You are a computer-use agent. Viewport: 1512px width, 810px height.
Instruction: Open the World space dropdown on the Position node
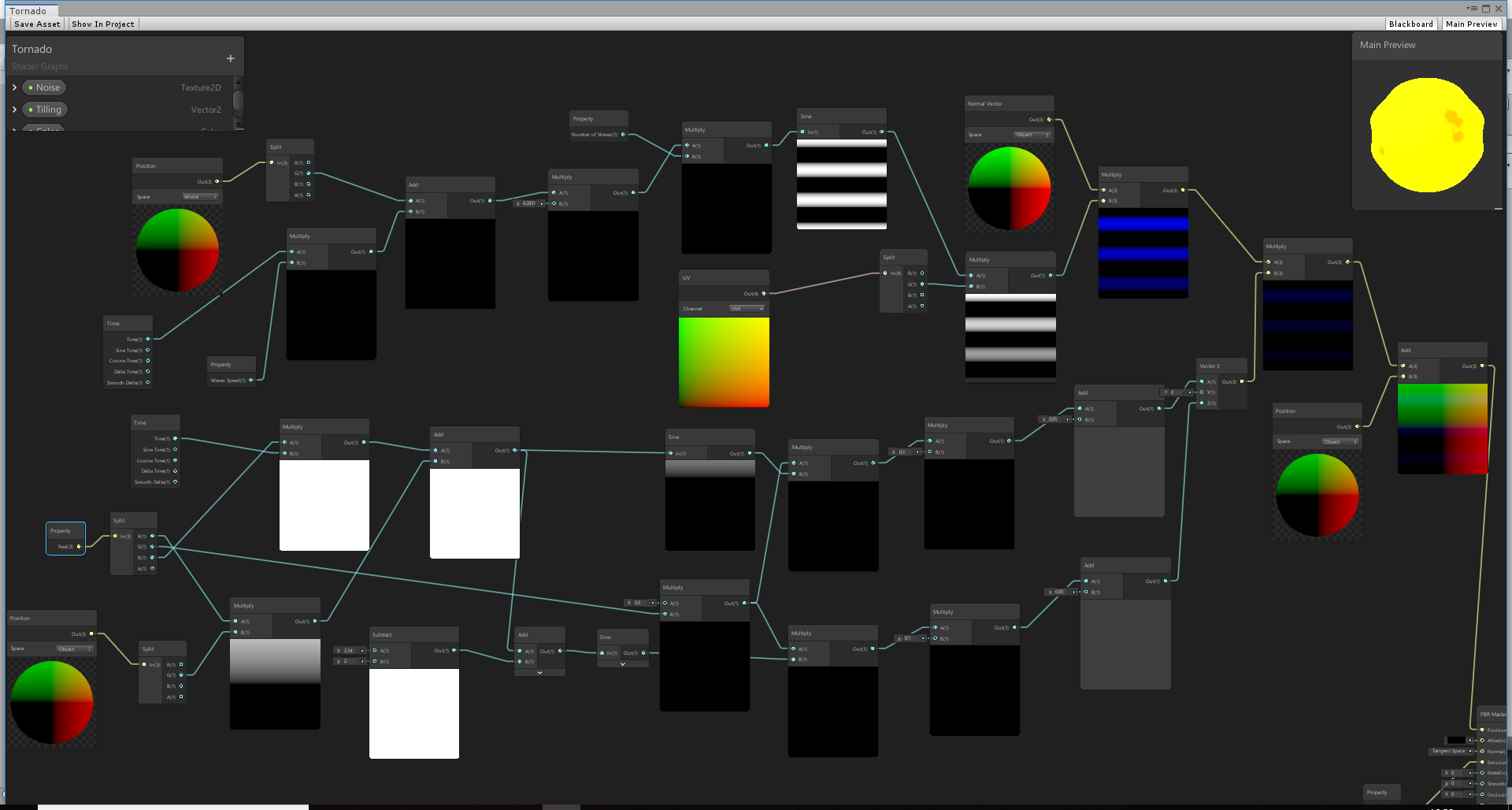pyautogui.click(x=200, y=196)
